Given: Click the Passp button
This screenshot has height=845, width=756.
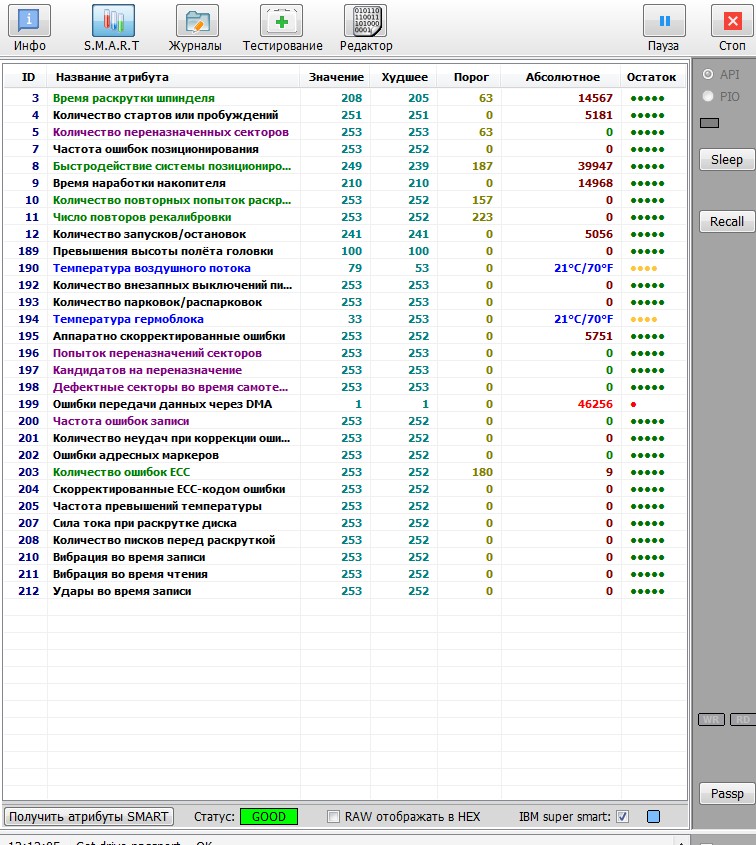Looking at the screenshot, I should pos(727,794).
